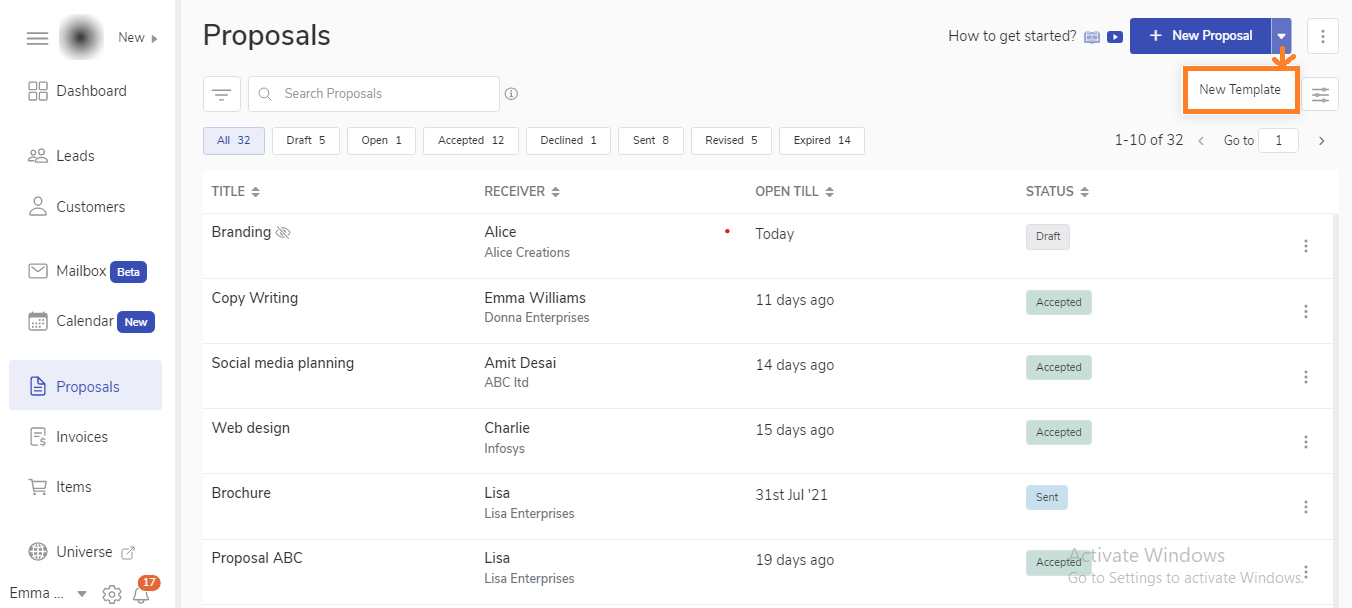
Task: Open column settings sliders icon
Action: (x=1321, y=94)
